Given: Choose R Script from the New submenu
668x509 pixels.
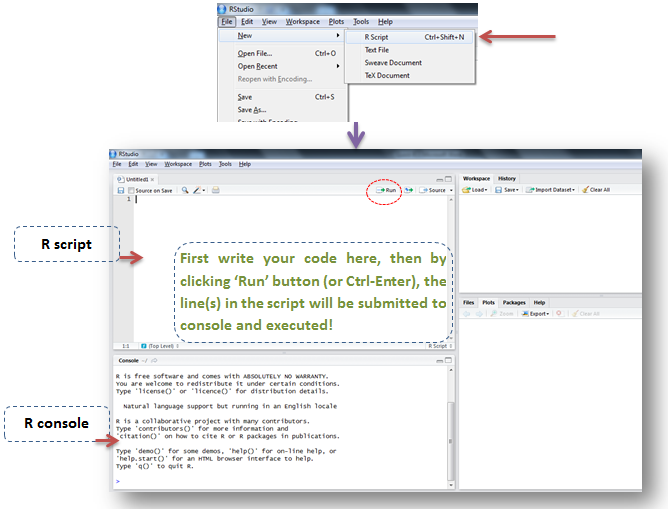Looking at the screenshot, I should 410,37.
